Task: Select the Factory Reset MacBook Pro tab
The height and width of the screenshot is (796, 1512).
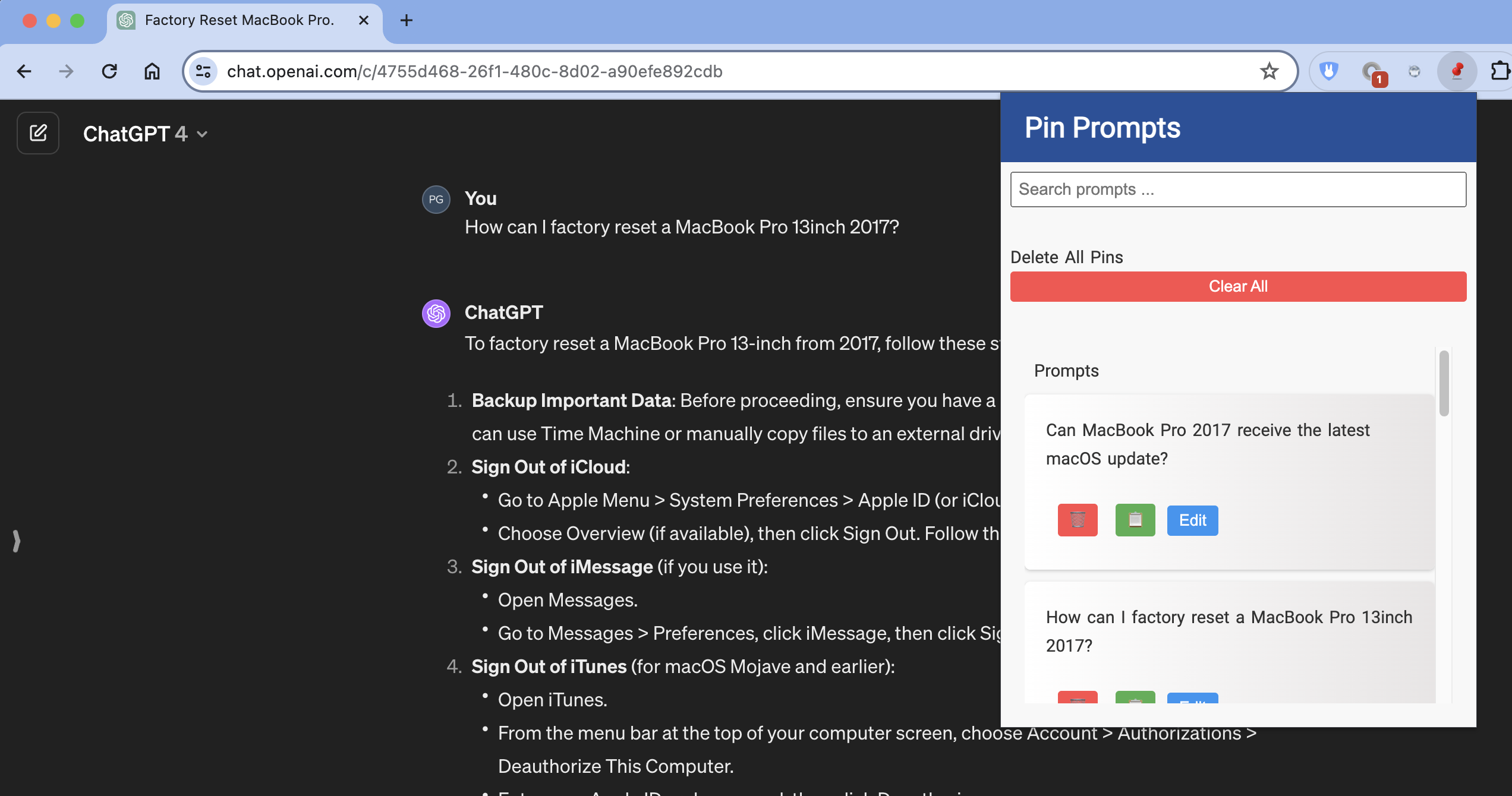Action: 239,20
